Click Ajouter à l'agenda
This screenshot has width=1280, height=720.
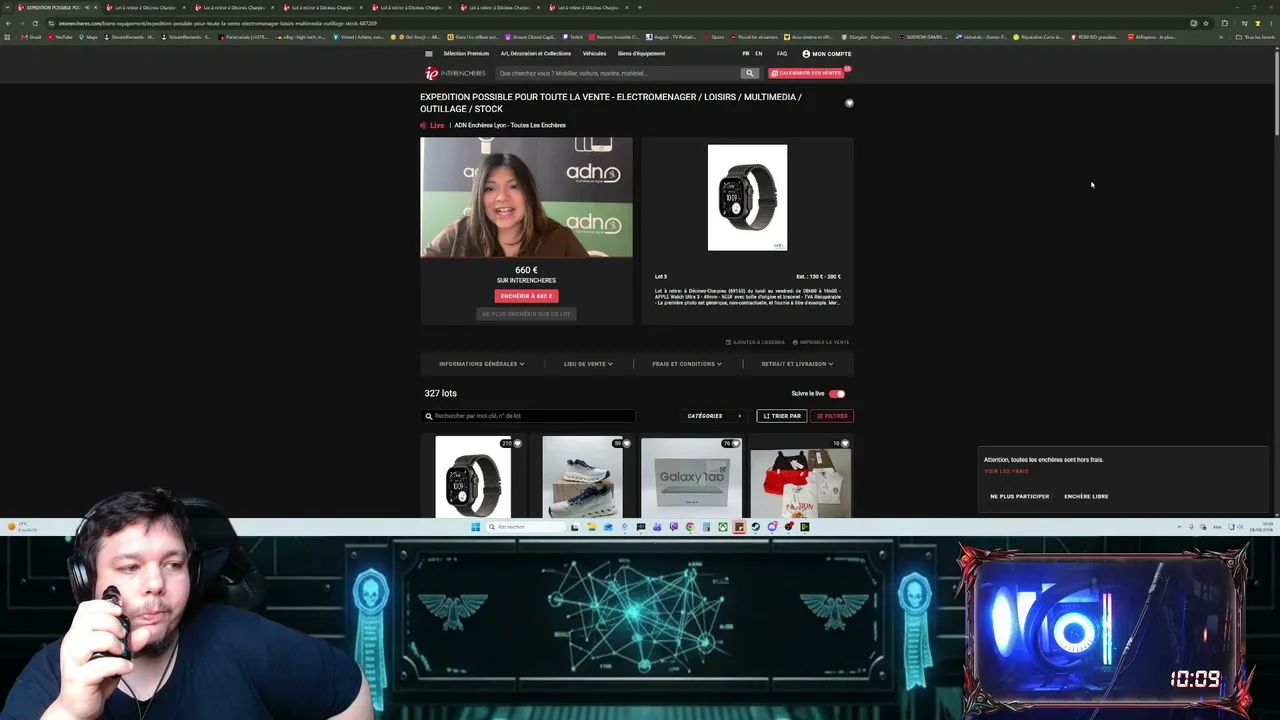756,342
